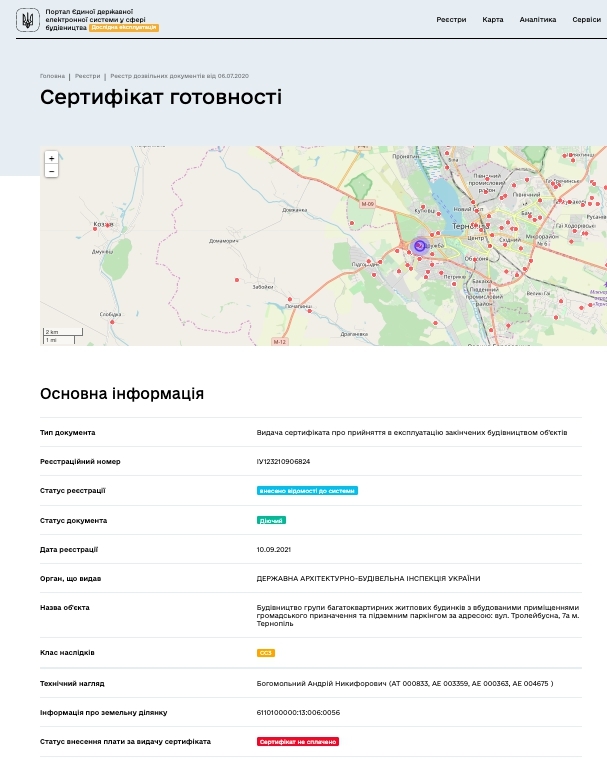Viewport: 607px width, 759px height.
Task: Zoom out of the map
Action: tap(51, 171)
